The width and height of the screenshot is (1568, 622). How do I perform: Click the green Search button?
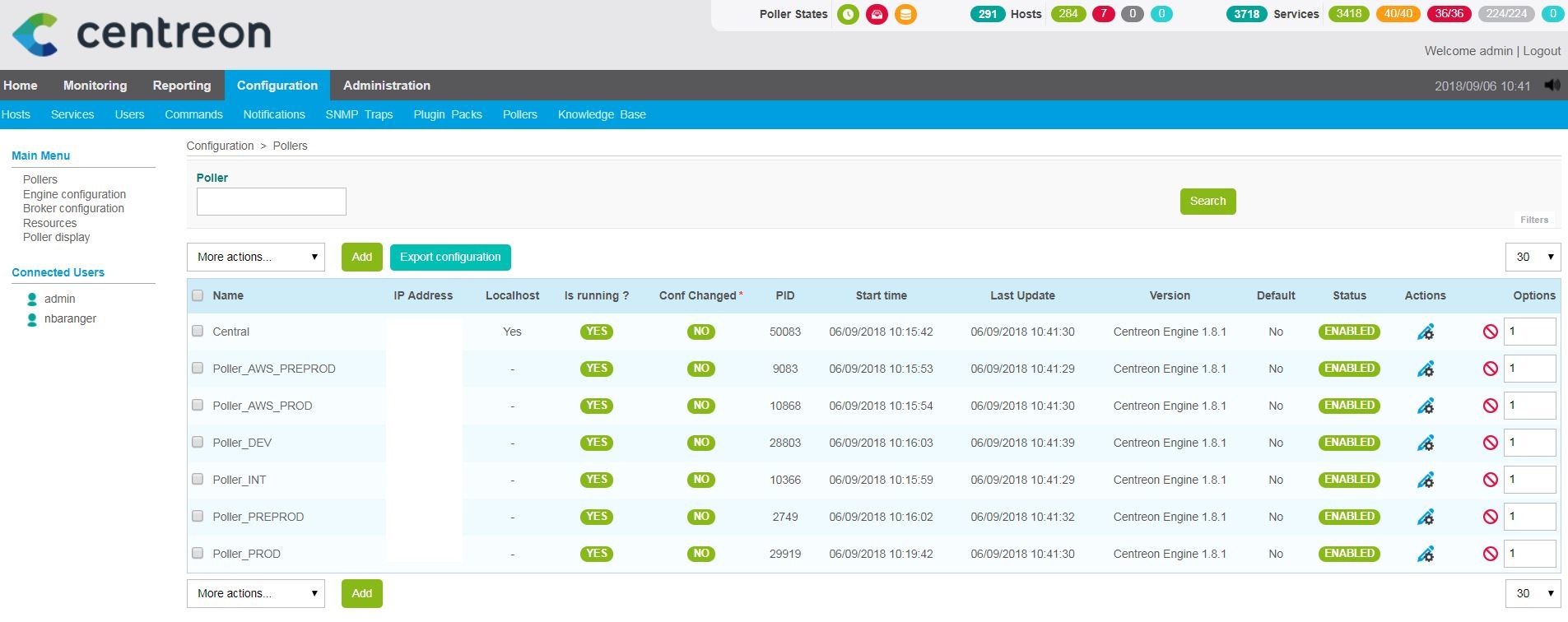point(1207,201)
